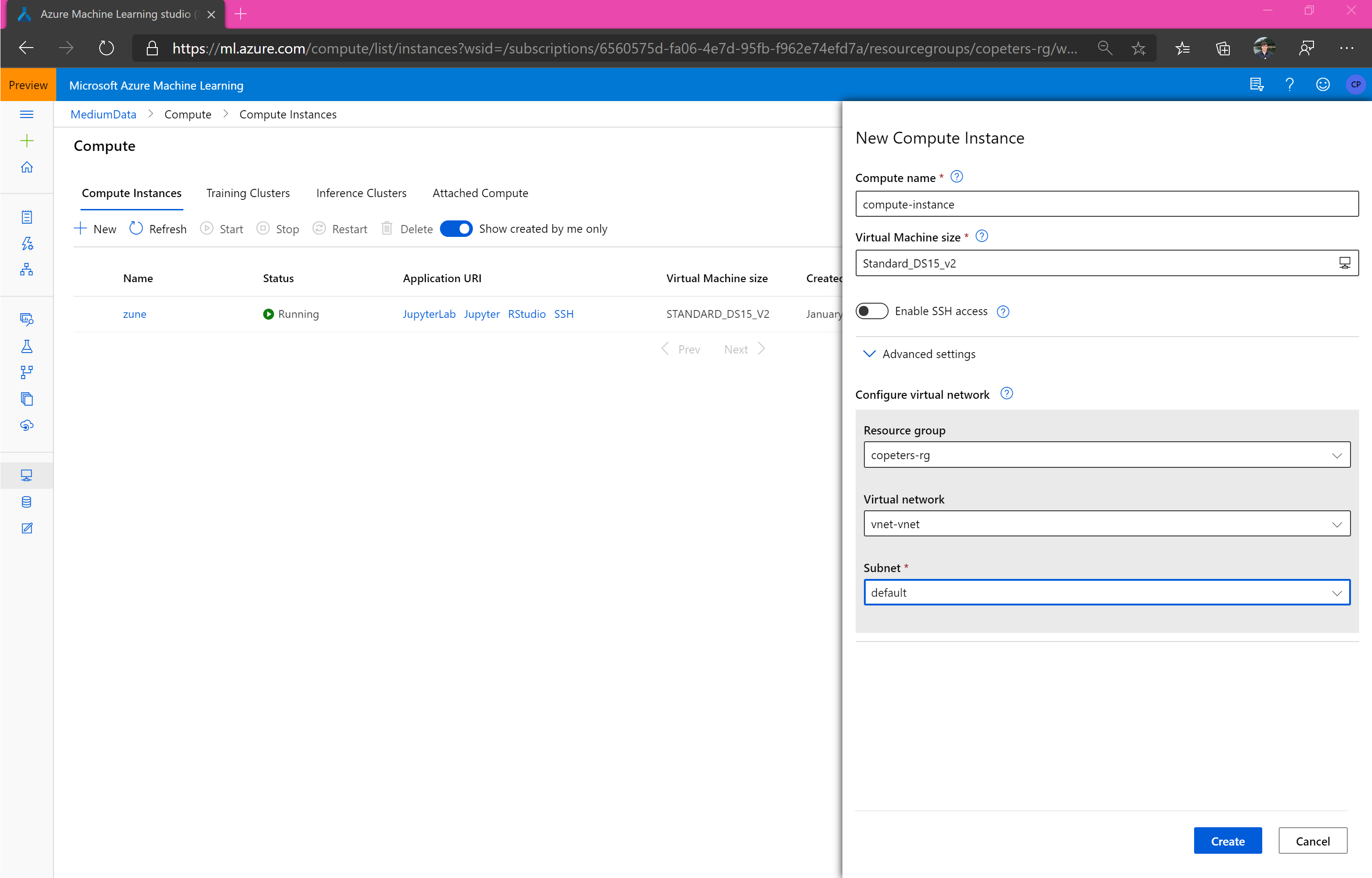Turn off Show created by me only

pos(456,229)
